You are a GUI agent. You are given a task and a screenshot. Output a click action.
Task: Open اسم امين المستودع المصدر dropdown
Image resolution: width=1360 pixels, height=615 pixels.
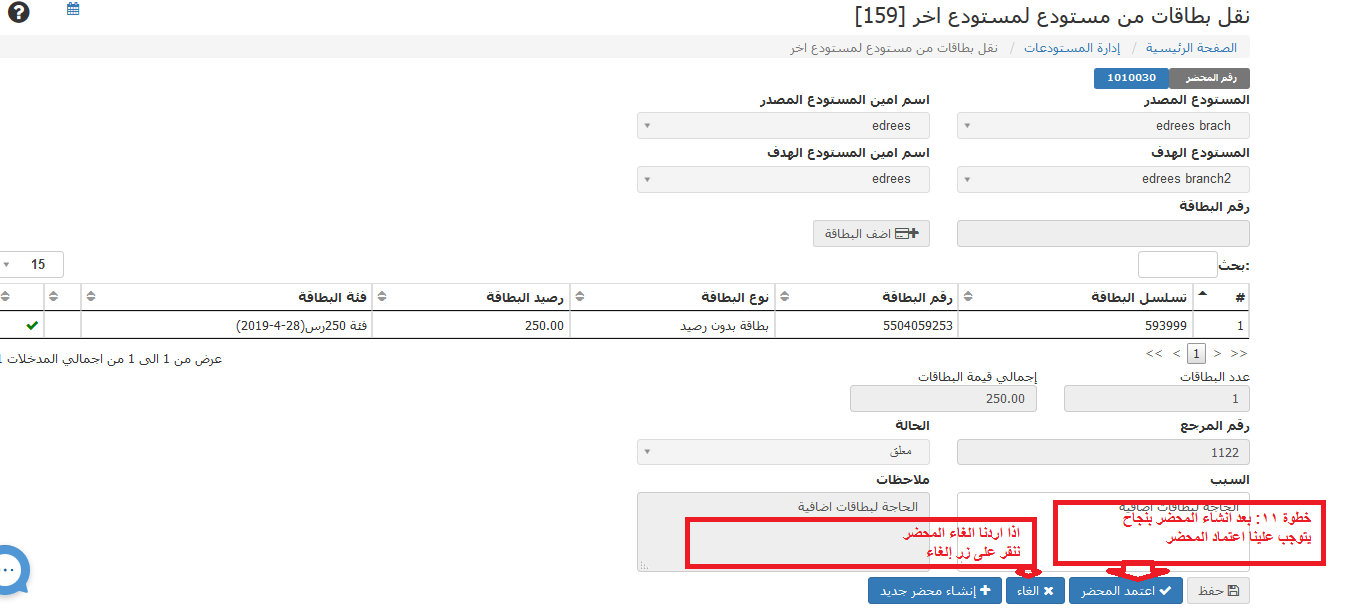coord(783,126)
